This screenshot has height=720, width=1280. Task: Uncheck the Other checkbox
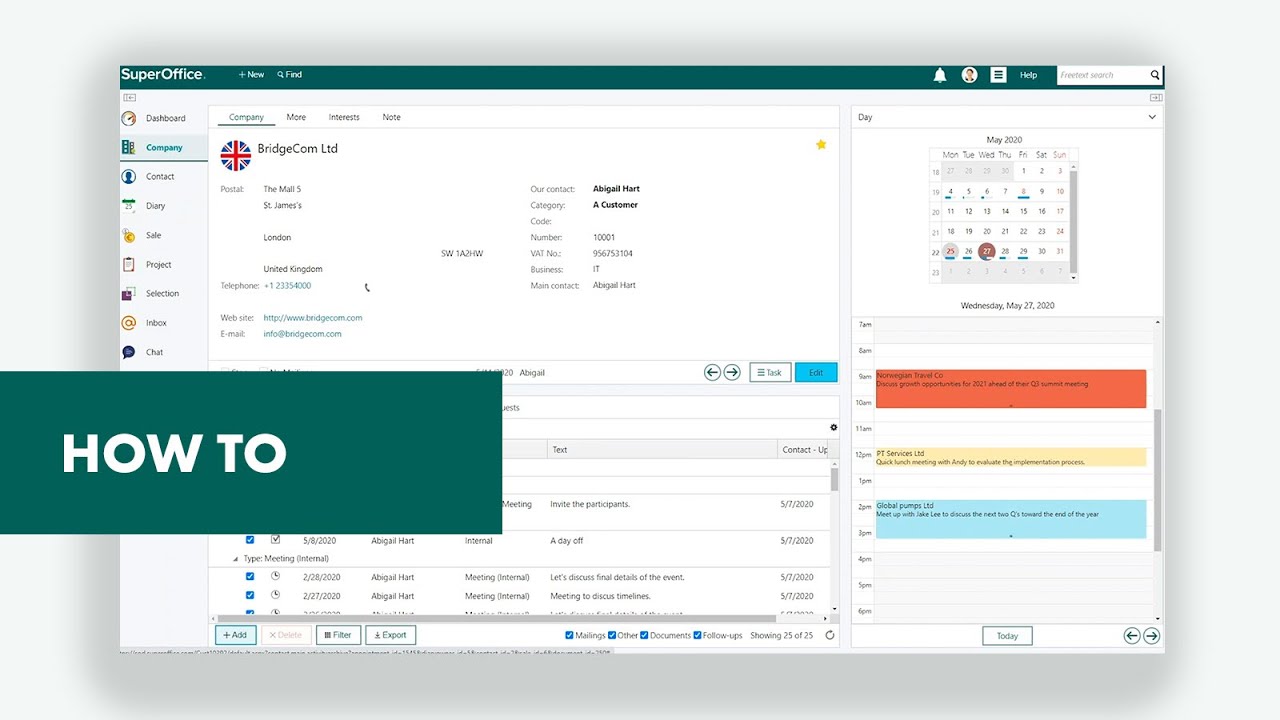(612, 635)
